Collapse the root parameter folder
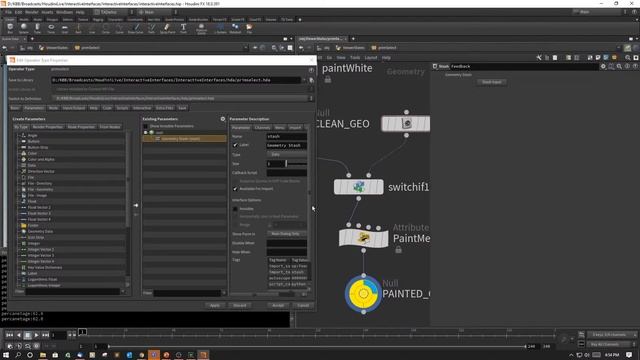 [x=146, y=133]
